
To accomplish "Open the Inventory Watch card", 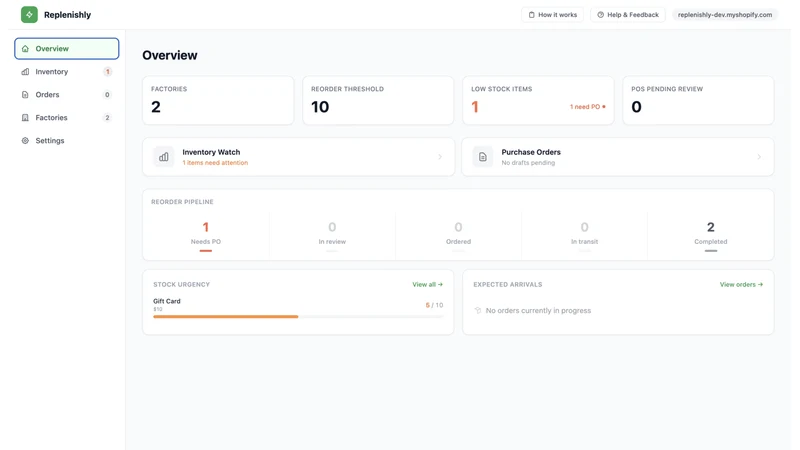I will coord(298,157).
